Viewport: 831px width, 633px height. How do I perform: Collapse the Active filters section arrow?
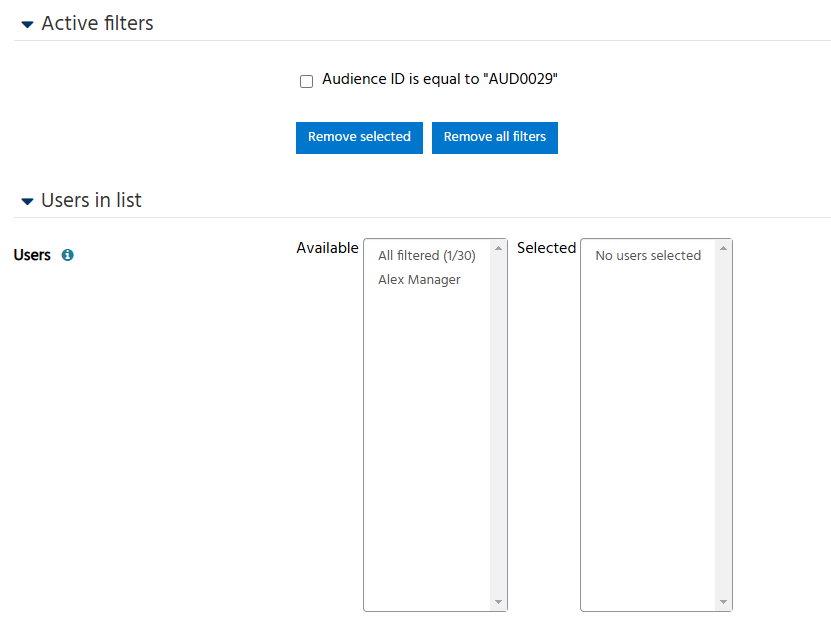coord(27,24)
